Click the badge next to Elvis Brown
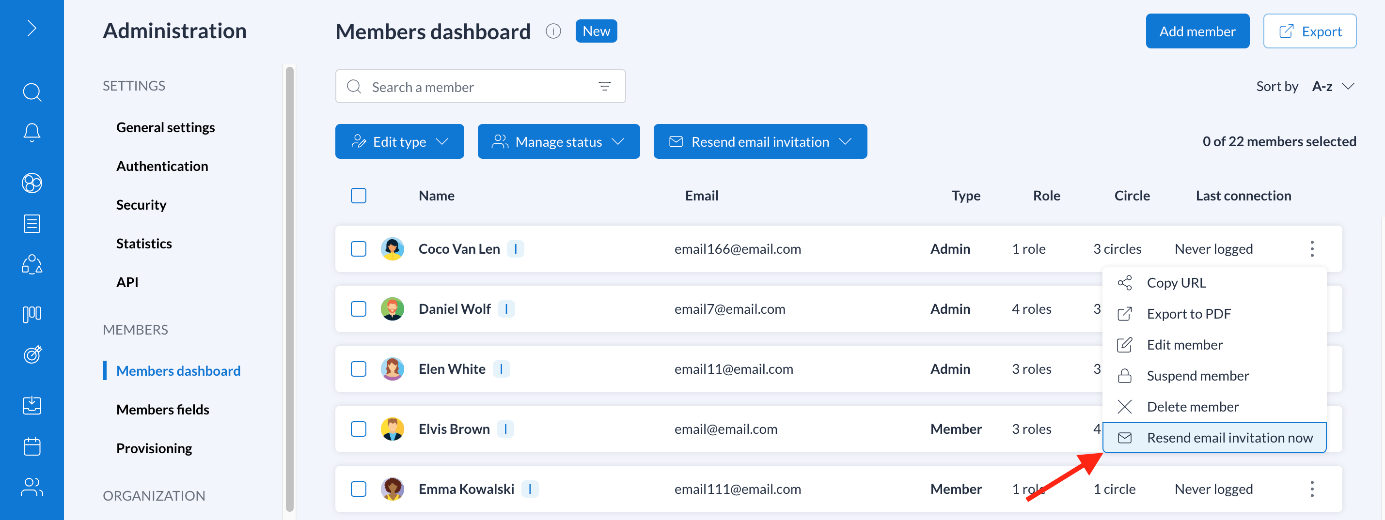Screen dimensions: 1385x520 [x=506, y=429]
